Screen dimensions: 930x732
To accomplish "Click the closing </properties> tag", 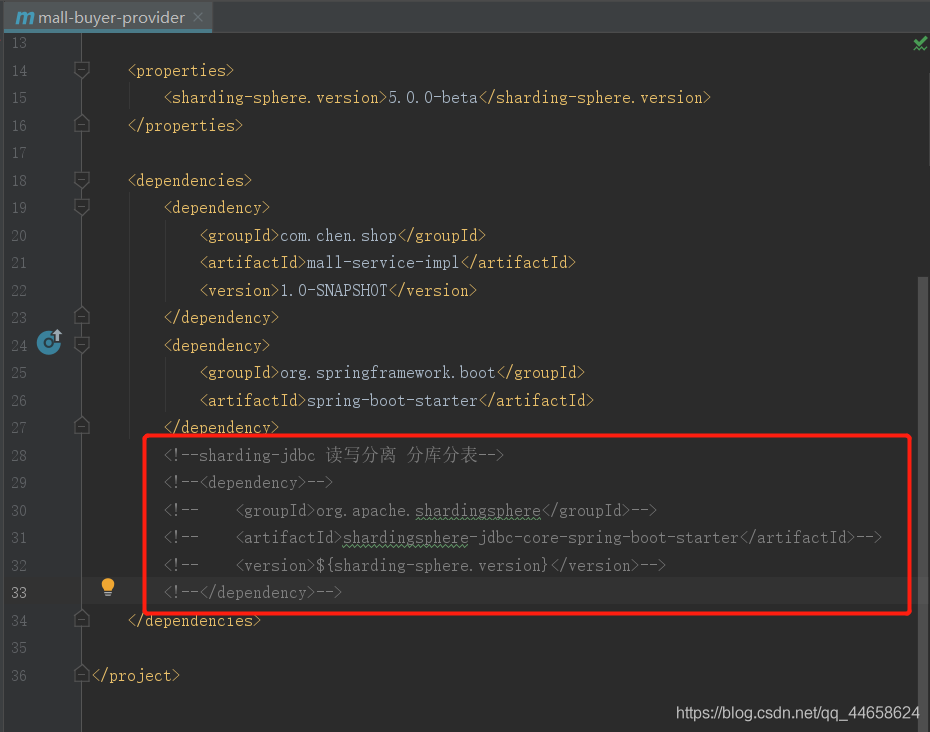I will point(186,125).
